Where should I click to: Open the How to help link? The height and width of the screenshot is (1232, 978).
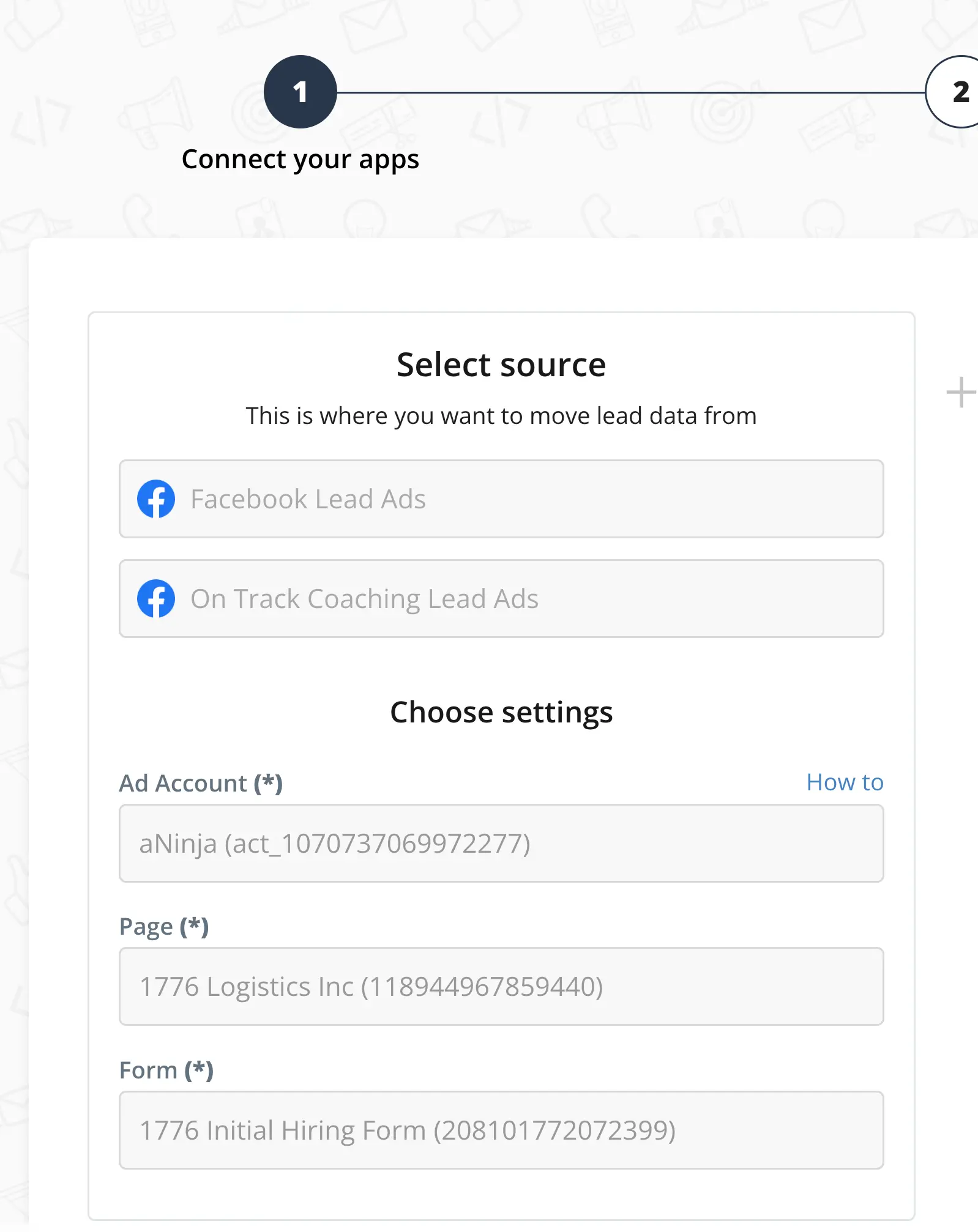pyautogui.click(x=845, y=782)
